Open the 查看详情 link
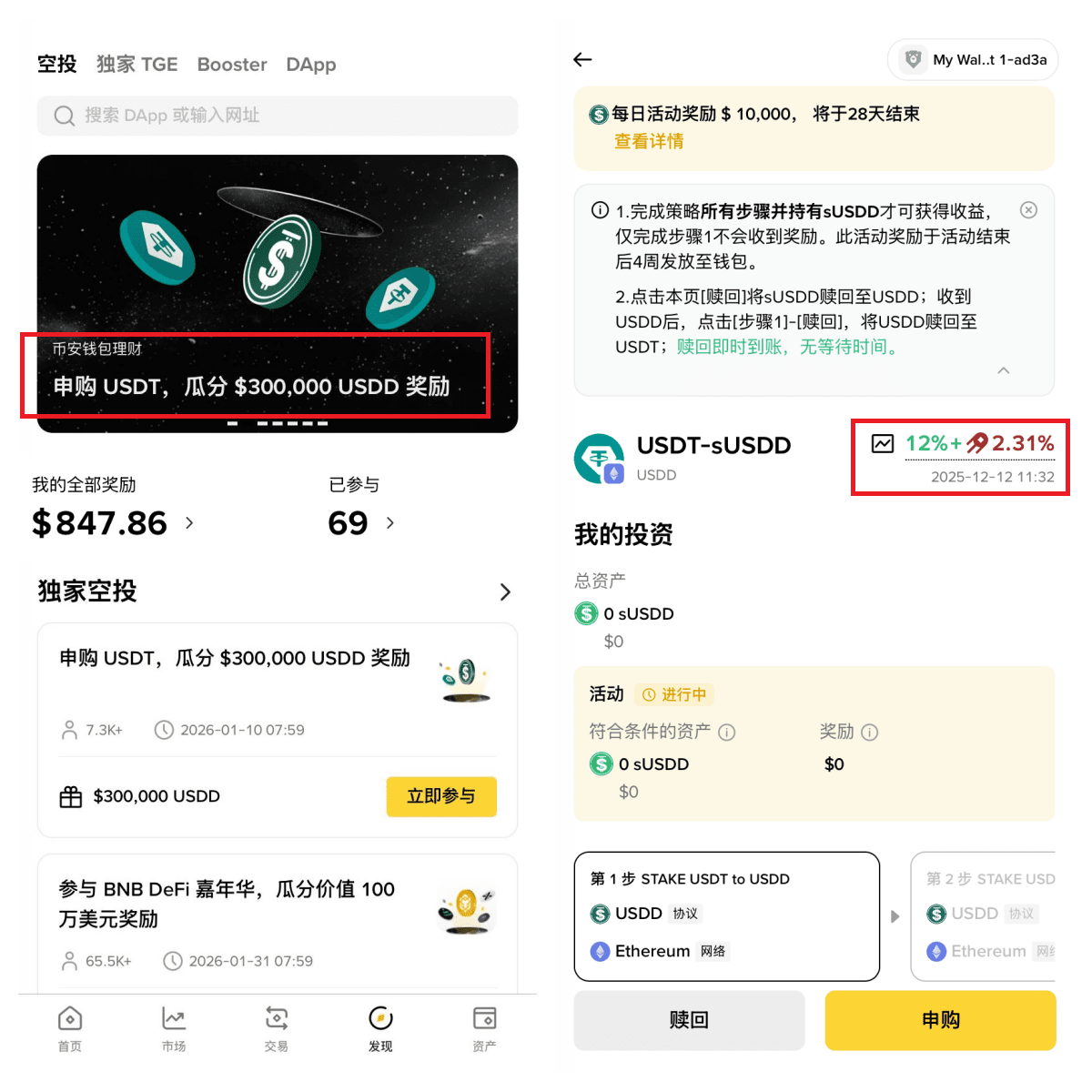This screenshot has height=1092, width=1092. (649, 141)
